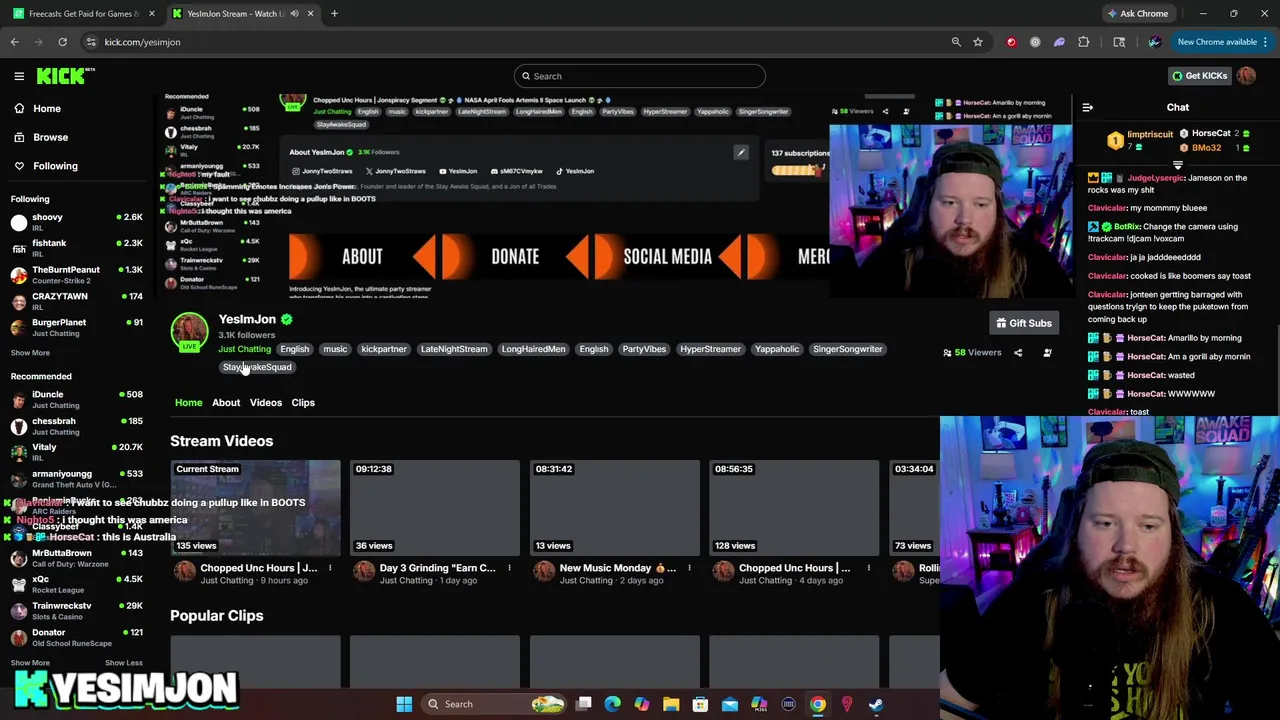Click Ask Chrome button
This screenshot has width=1280, height=720.
(1138, 14)
